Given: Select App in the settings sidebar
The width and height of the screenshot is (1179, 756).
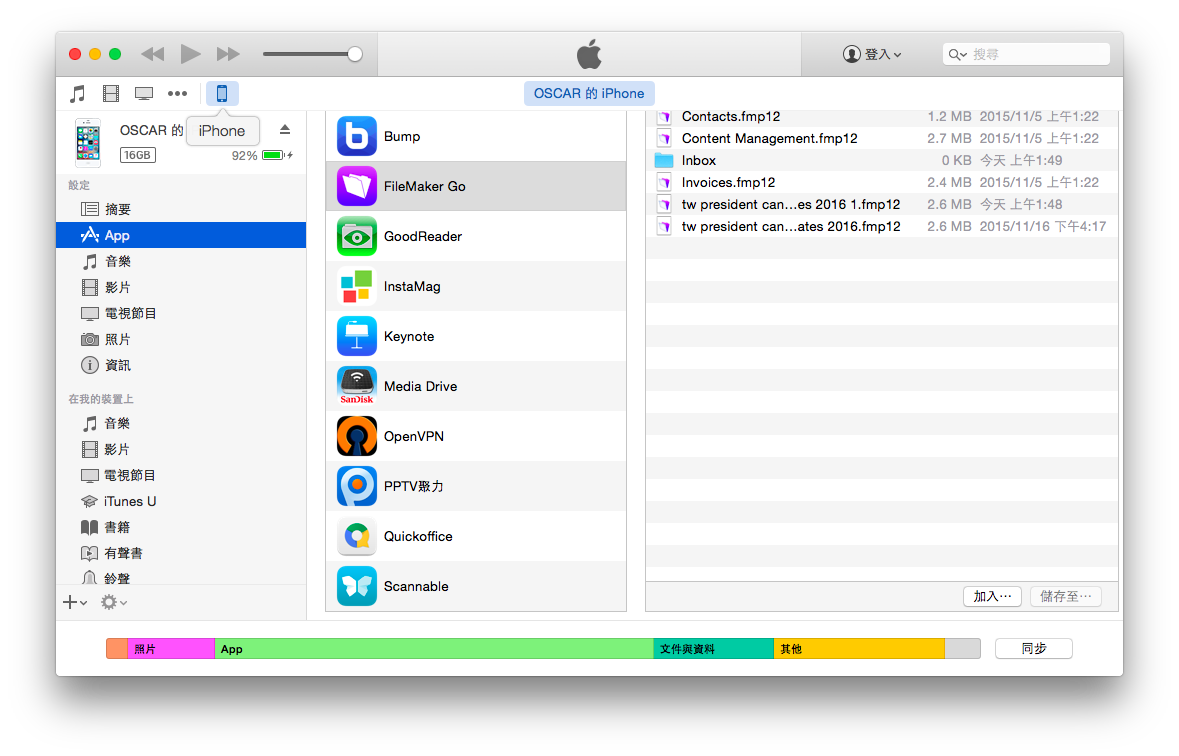Looking at the screenshot, I should pyautogui.click(x=181, y=235).
